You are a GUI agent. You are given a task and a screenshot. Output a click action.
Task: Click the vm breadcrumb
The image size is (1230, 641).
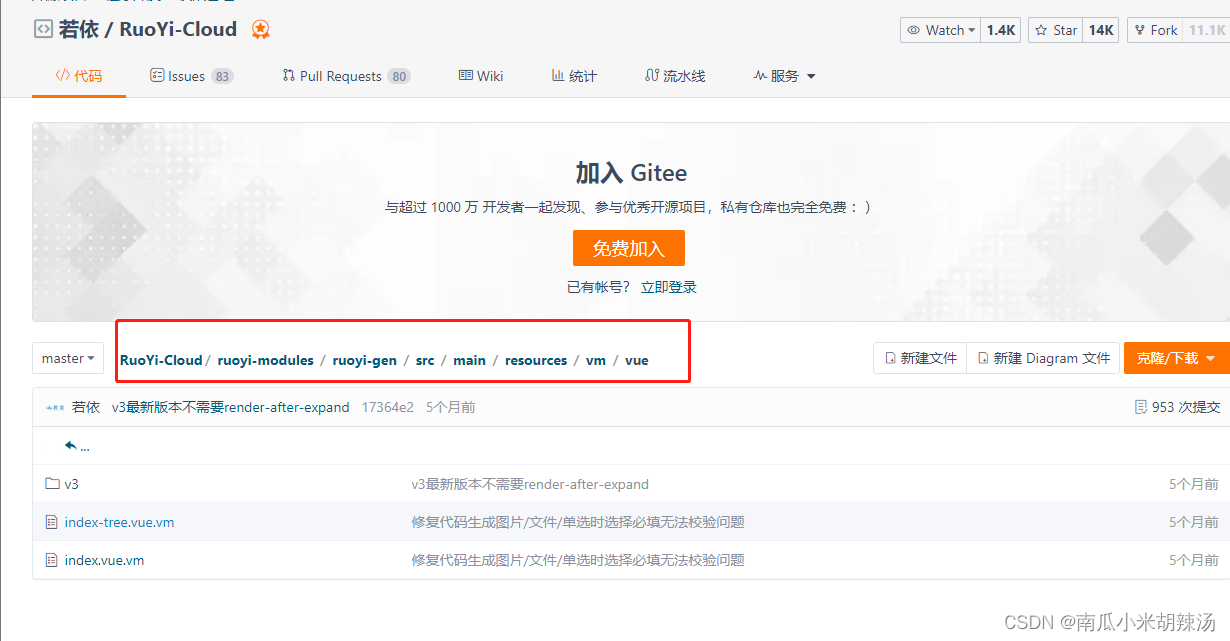[596, 360]
